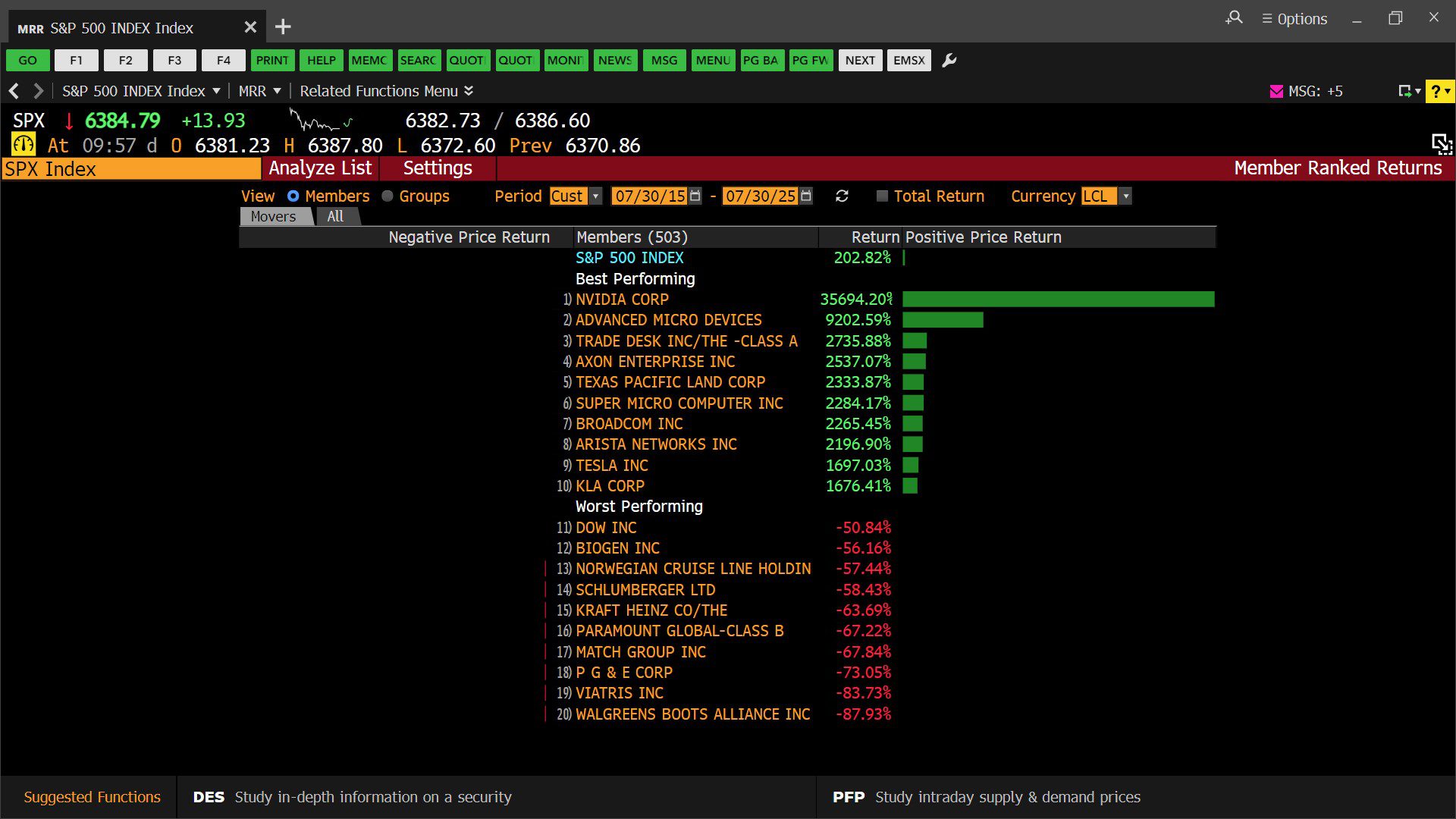Add a new tab with plus icon

283,27
